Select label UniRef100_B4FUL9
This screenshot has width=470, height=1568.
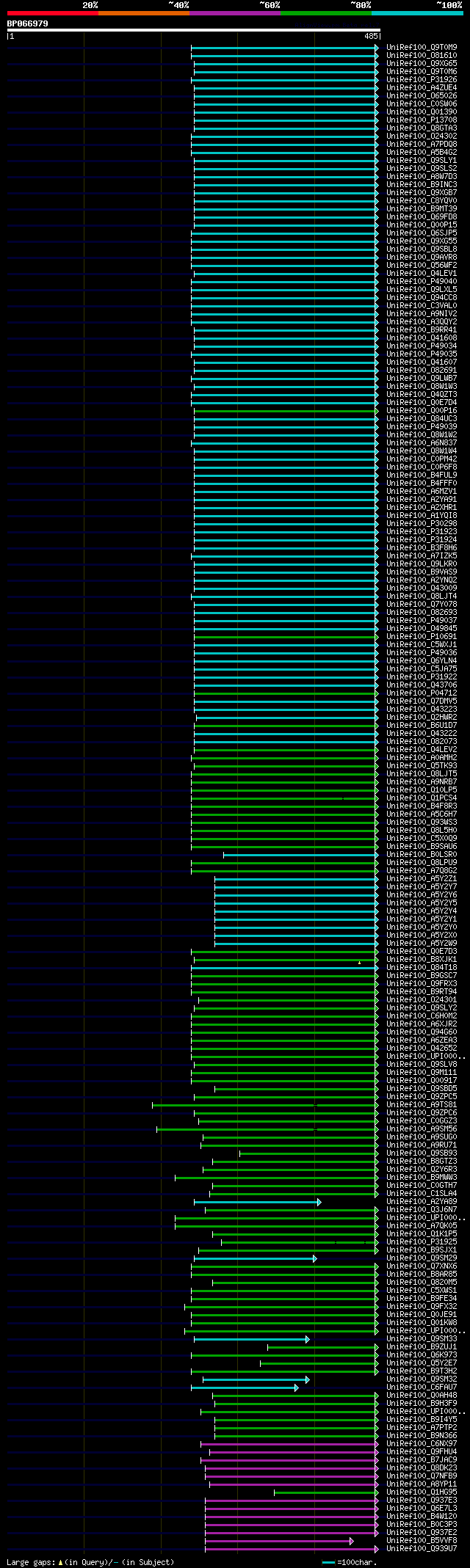click(x=422, y=475)
